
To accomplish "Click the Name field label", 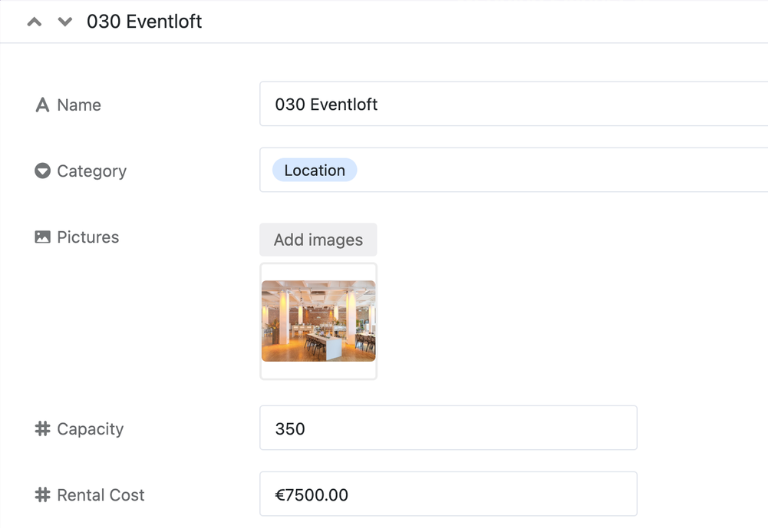I will tap(79, 105).
